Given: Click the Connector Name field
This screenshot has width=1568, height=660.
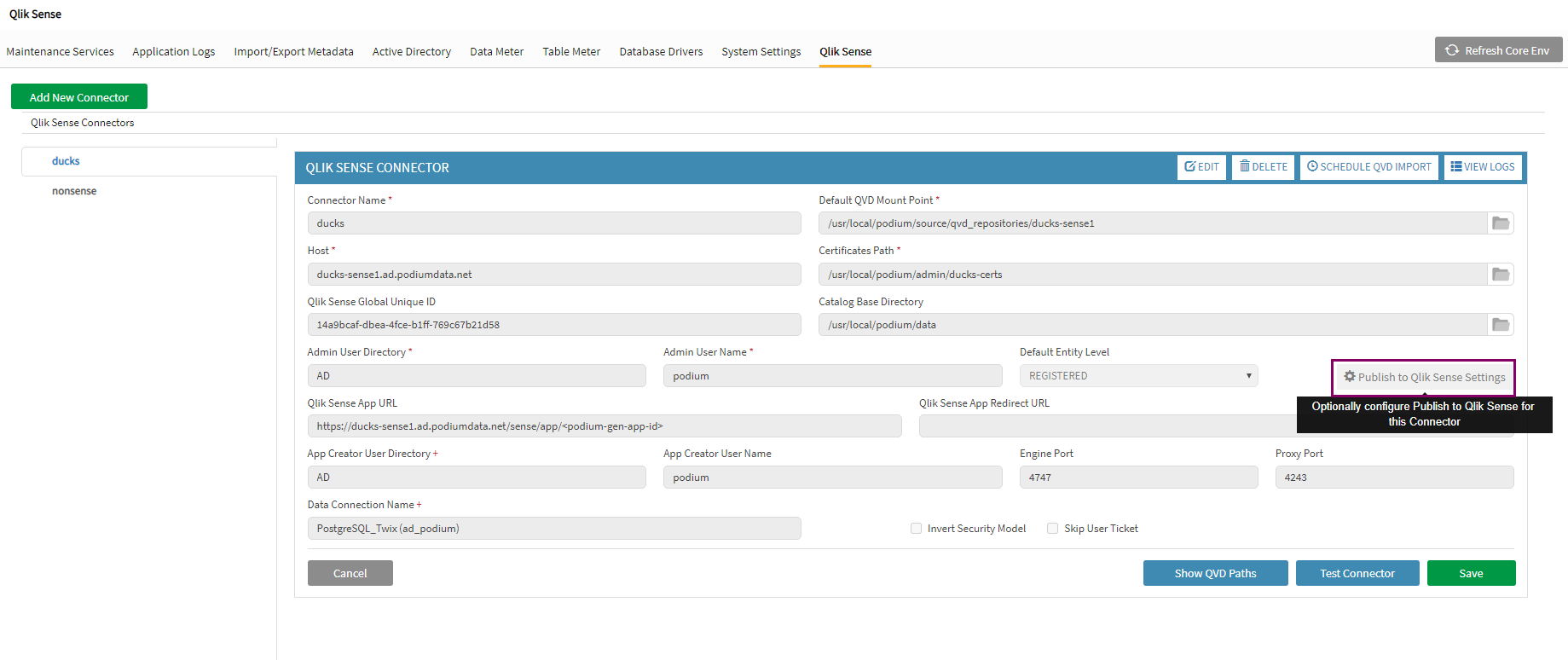Looking at the screenshot, I should (x=554, y=223).
